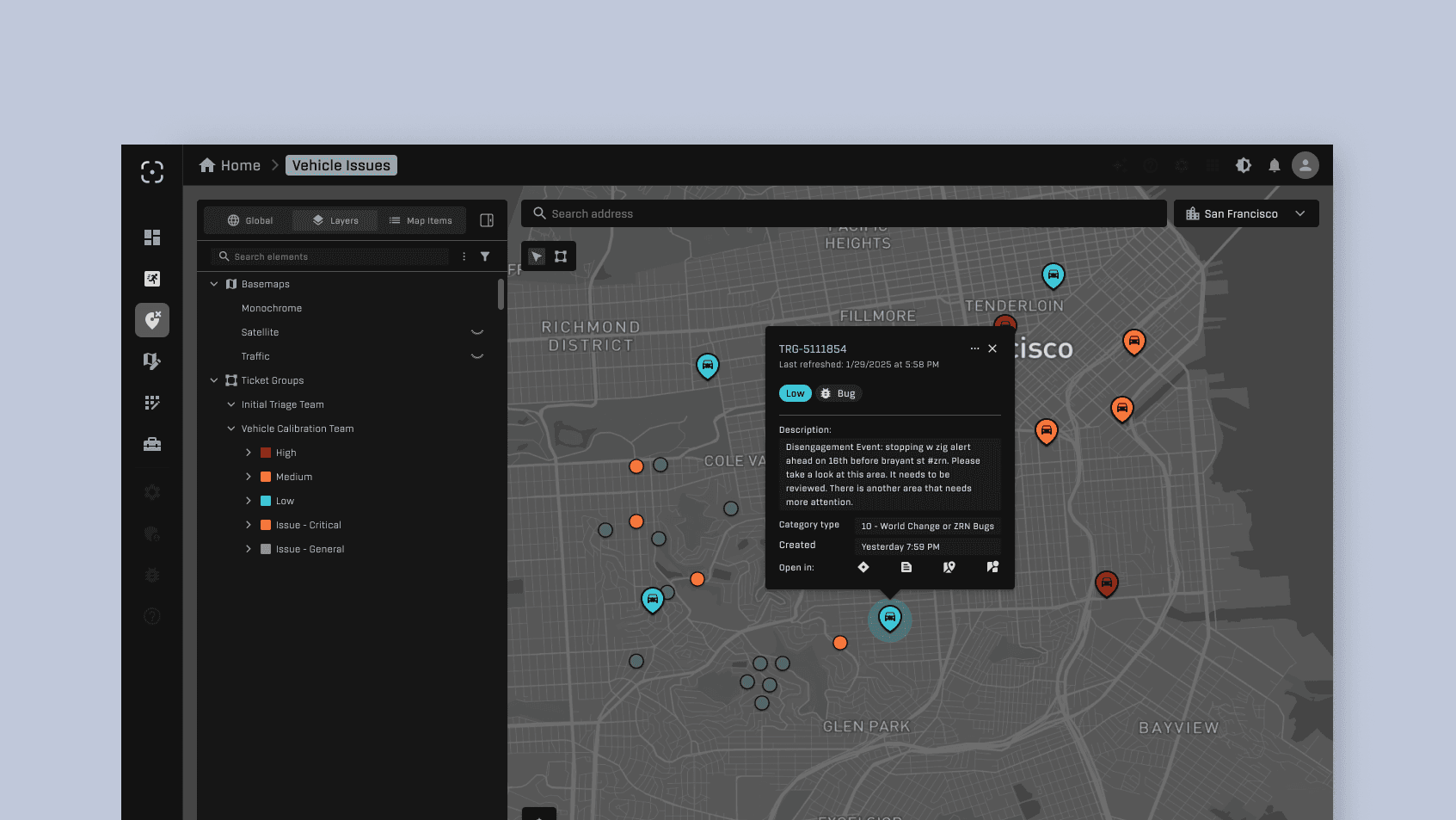
Task: Click the Yesterday 7:59 PM created value
Action: coord(928,546)
